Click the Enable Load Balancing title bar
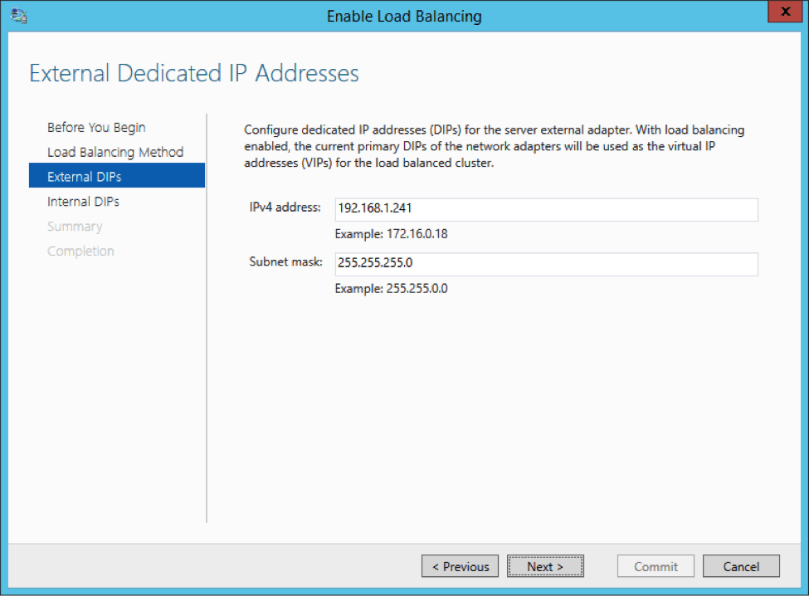Image resolution: width=809 pixels, height=596 pixels. pyautogui.click(x=404, y=16)
